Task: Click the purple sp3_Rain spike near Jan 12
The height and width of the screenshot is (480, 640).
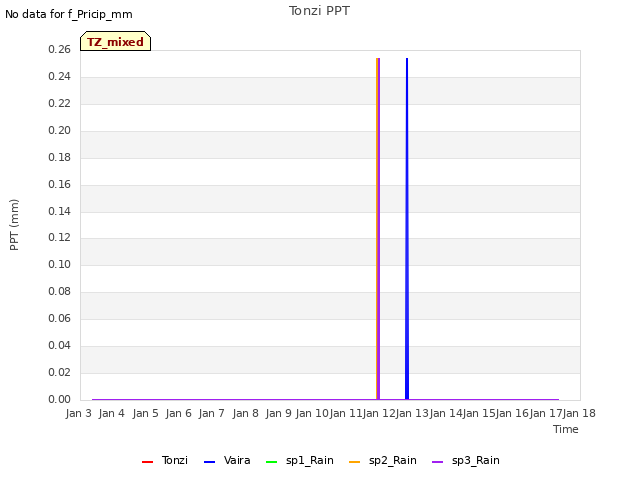Action: (x=379, y=229)
